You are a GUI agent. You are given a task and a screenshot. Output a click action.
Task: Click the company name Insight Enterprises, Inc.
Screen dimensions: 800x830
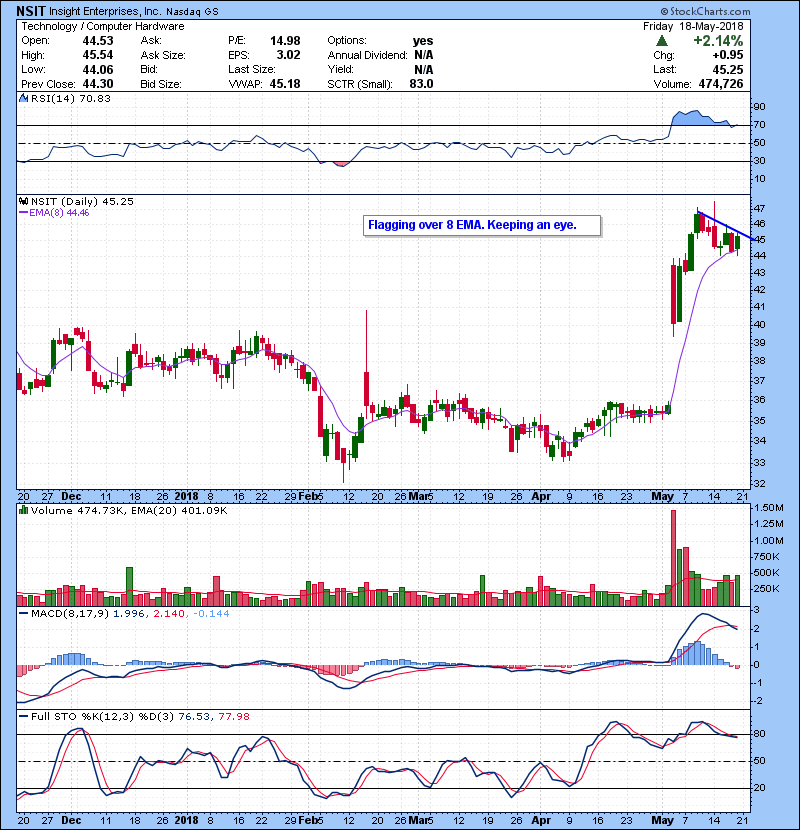[105, 11]
